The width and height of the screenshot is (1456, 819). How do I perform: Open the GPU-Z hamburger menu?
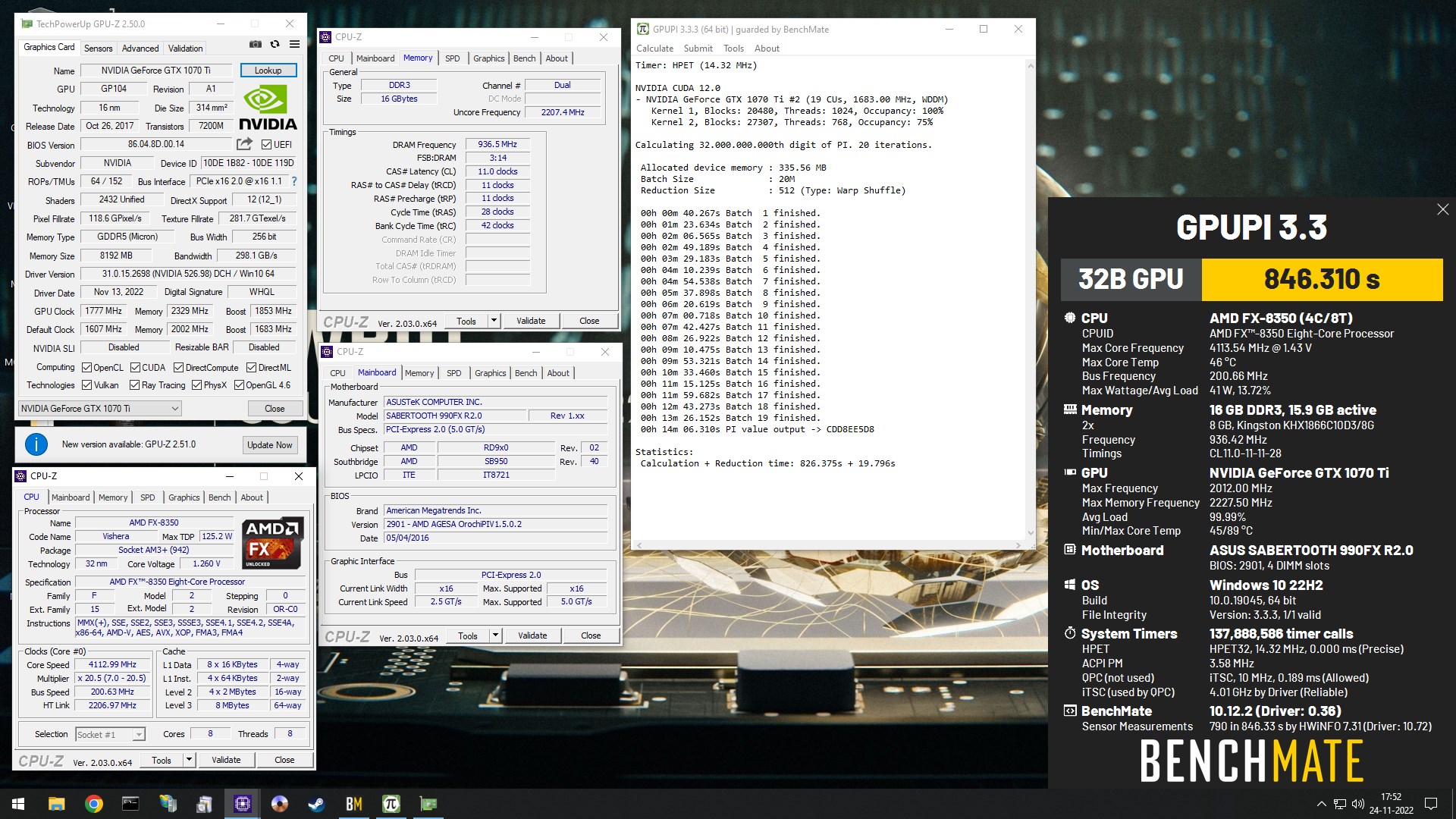[x=294, y=45]
